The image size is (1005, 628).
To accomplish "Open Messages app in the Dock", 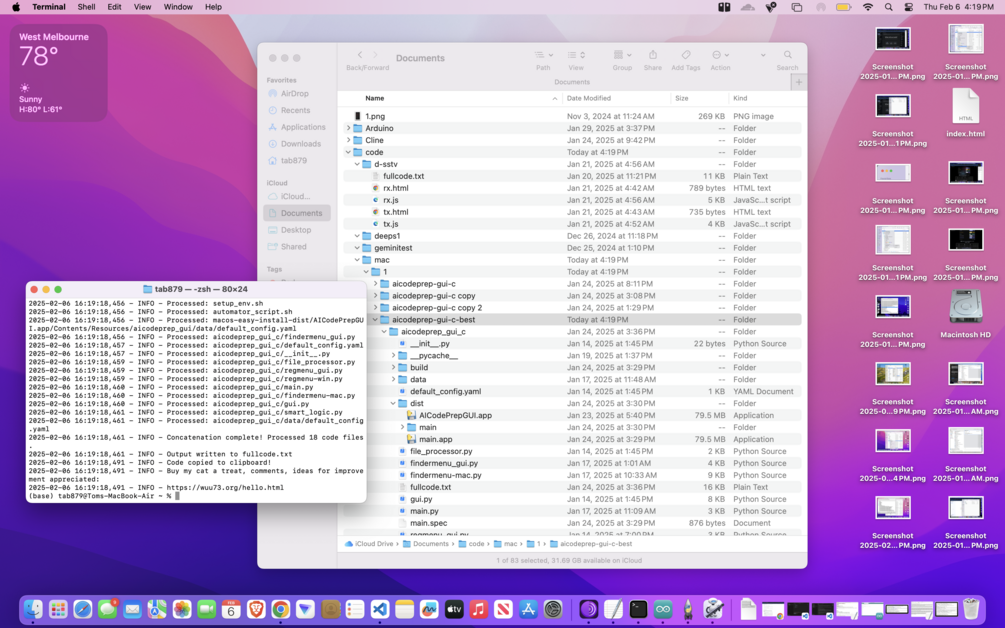I will click(x=108, y=609).
